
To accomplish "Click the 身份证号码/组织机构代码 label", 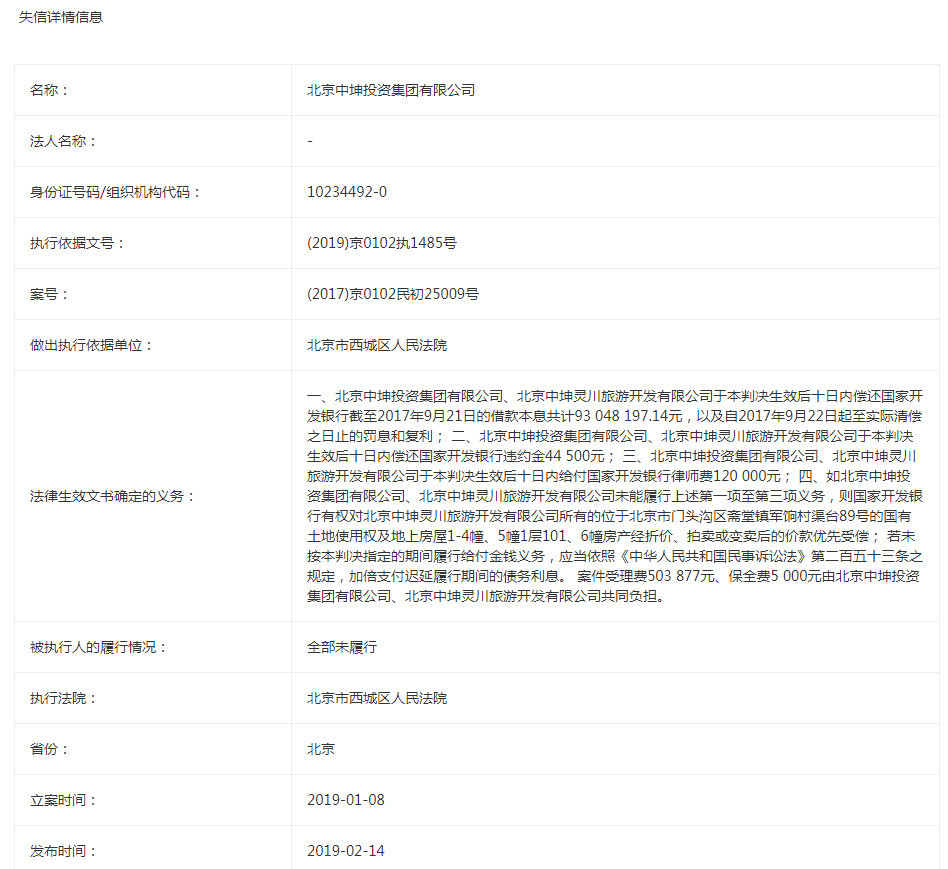I will (x=115, y=192).
